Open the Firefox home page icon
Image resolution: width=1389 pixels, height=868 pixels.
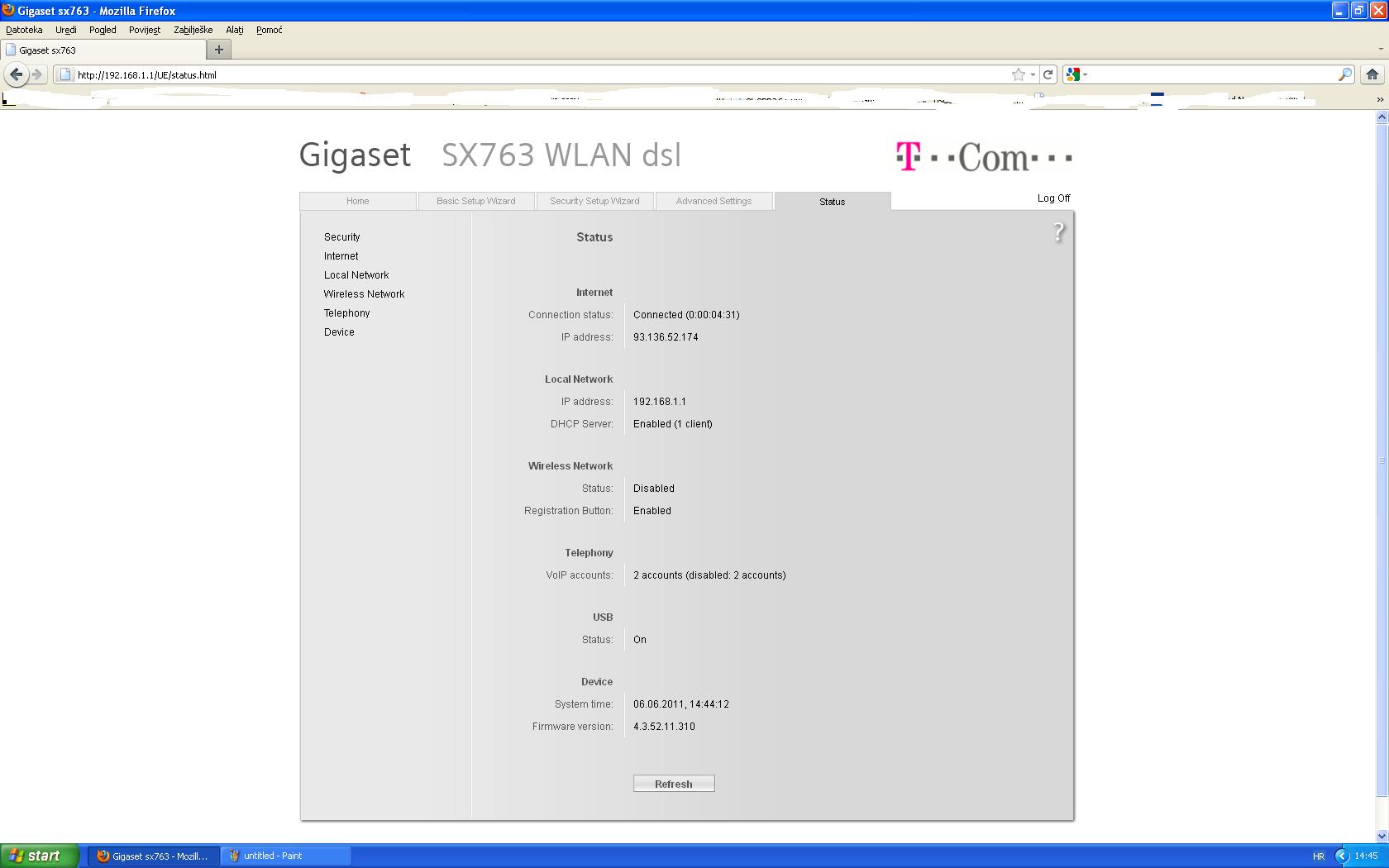(1372, 74)
